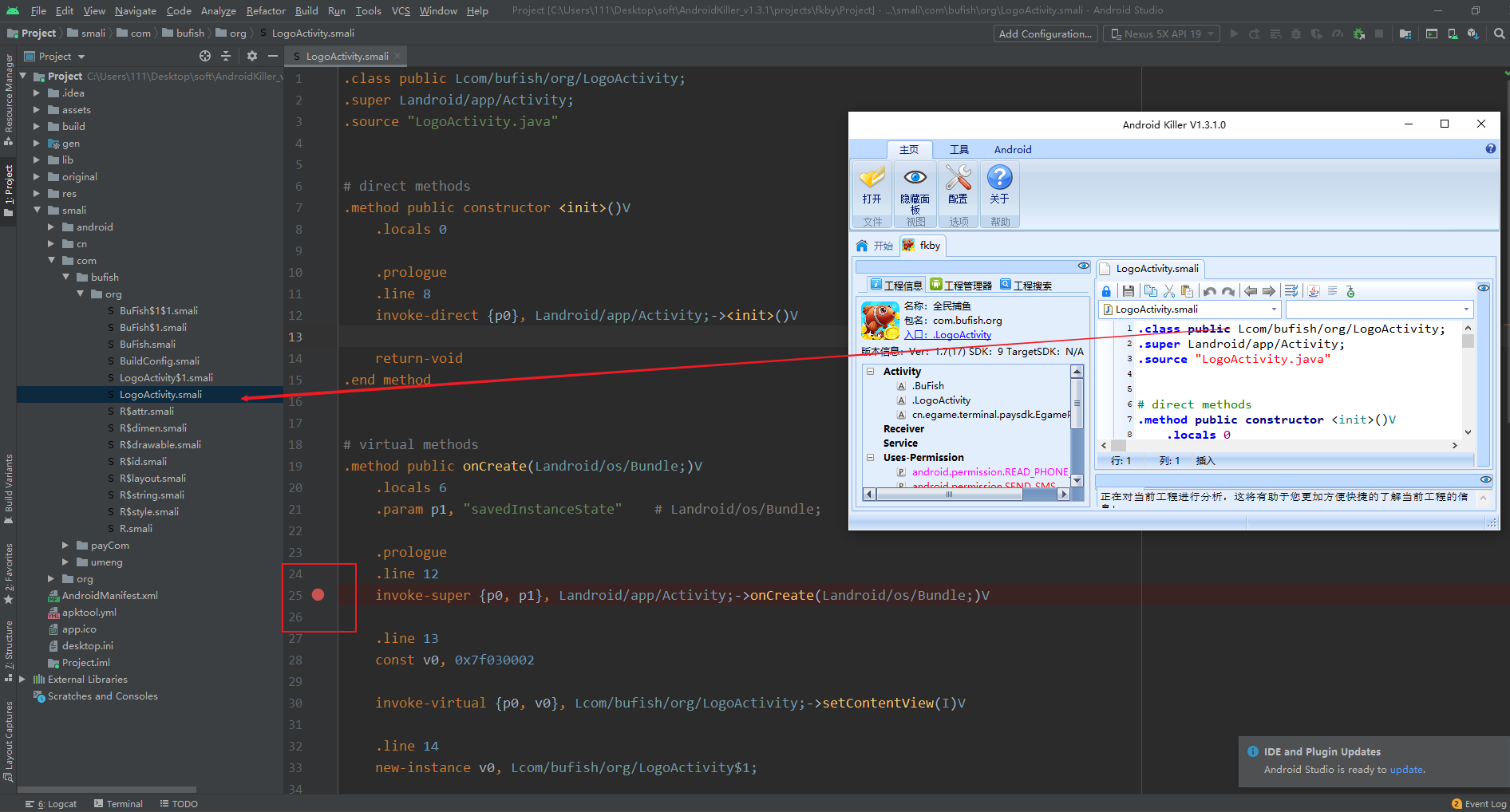This screenshot has height=812, width=1510.
Task: Click Attach Debugger to Android Process icon
Action: point(1358,34)
